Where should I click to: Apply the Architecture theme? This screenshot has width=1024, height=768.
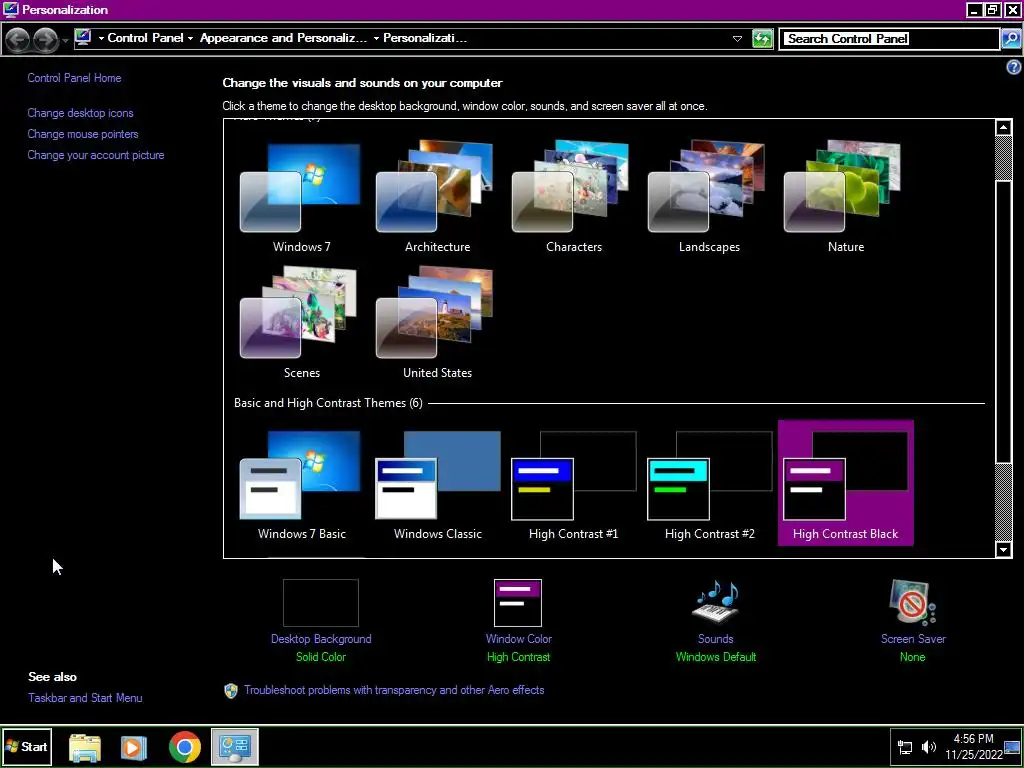437,197
